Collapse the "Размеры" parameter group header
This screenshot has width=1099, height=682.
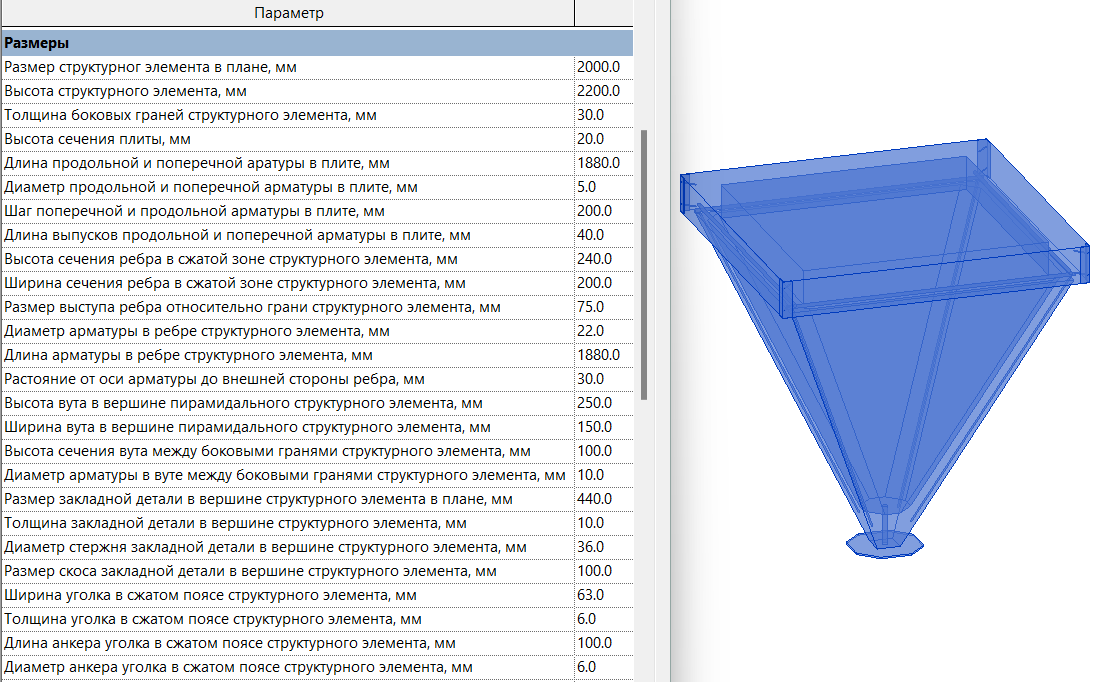point(35,43)
